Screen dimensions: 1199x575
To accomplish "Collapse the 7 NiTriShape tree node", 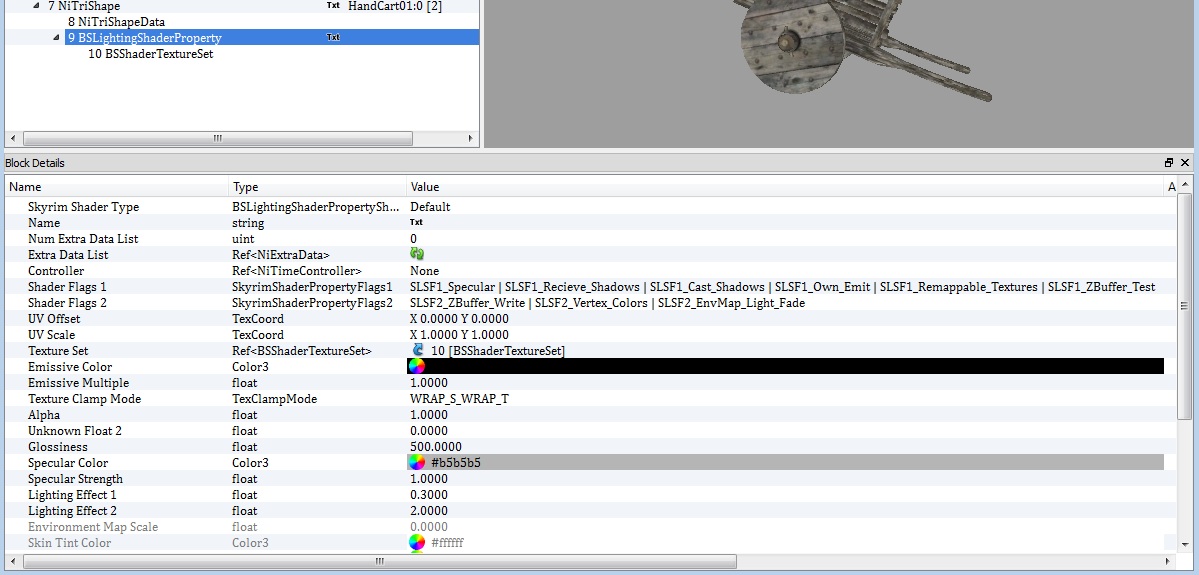I will click(x=37, y=6).
